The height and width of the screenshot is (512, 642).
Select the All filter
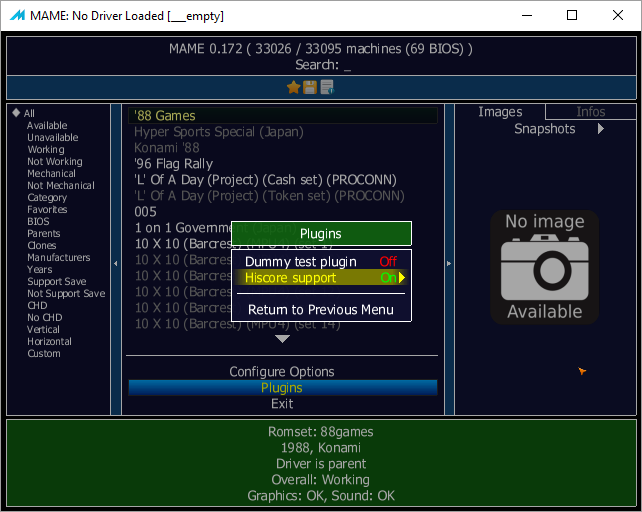(x=29, y=113)
